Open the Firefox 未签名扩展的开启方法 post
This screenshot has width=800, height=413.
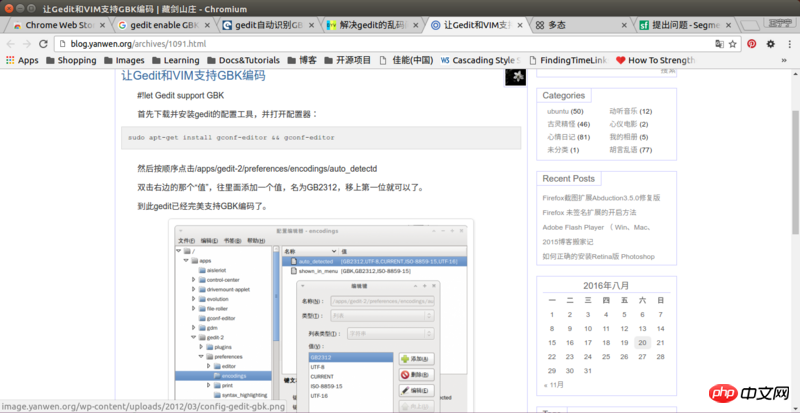589,212
